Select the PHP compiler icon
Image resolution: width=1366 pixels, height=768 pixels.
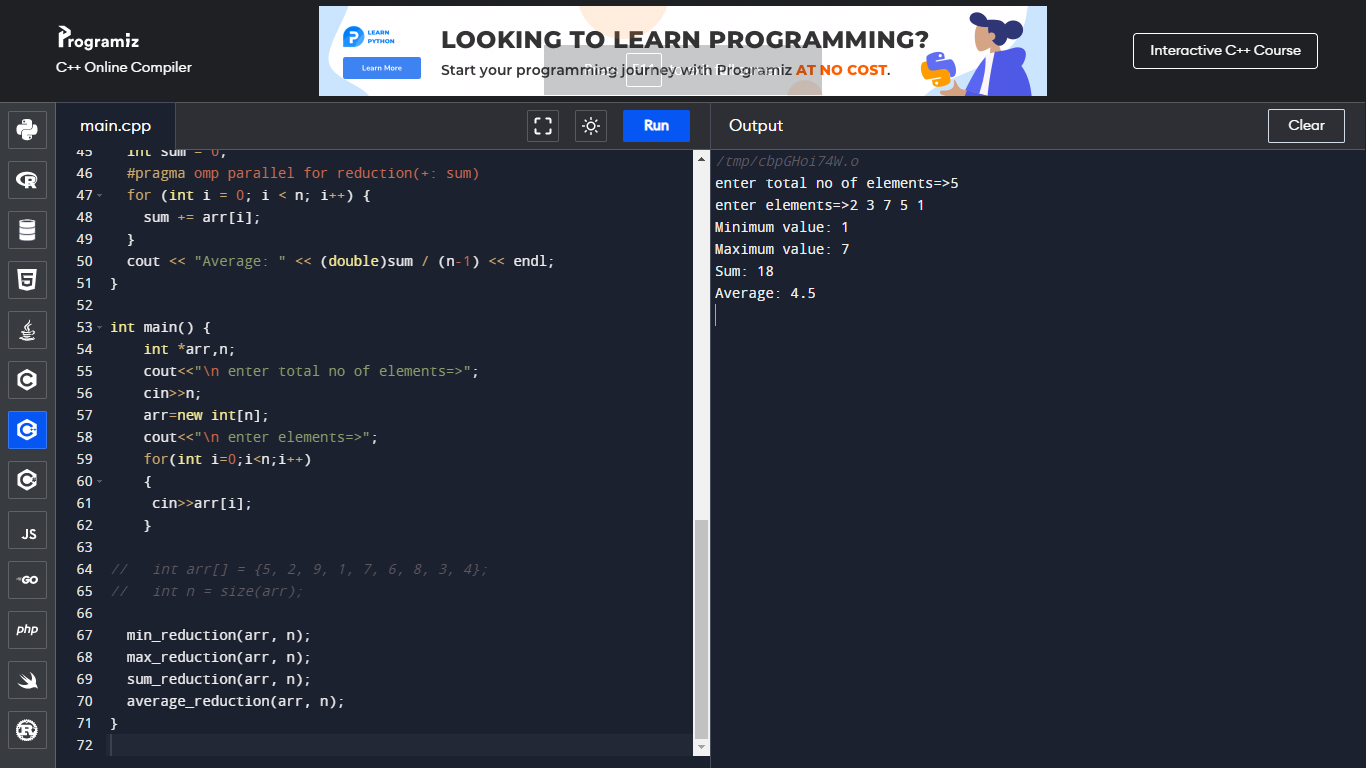click(27, 629)
